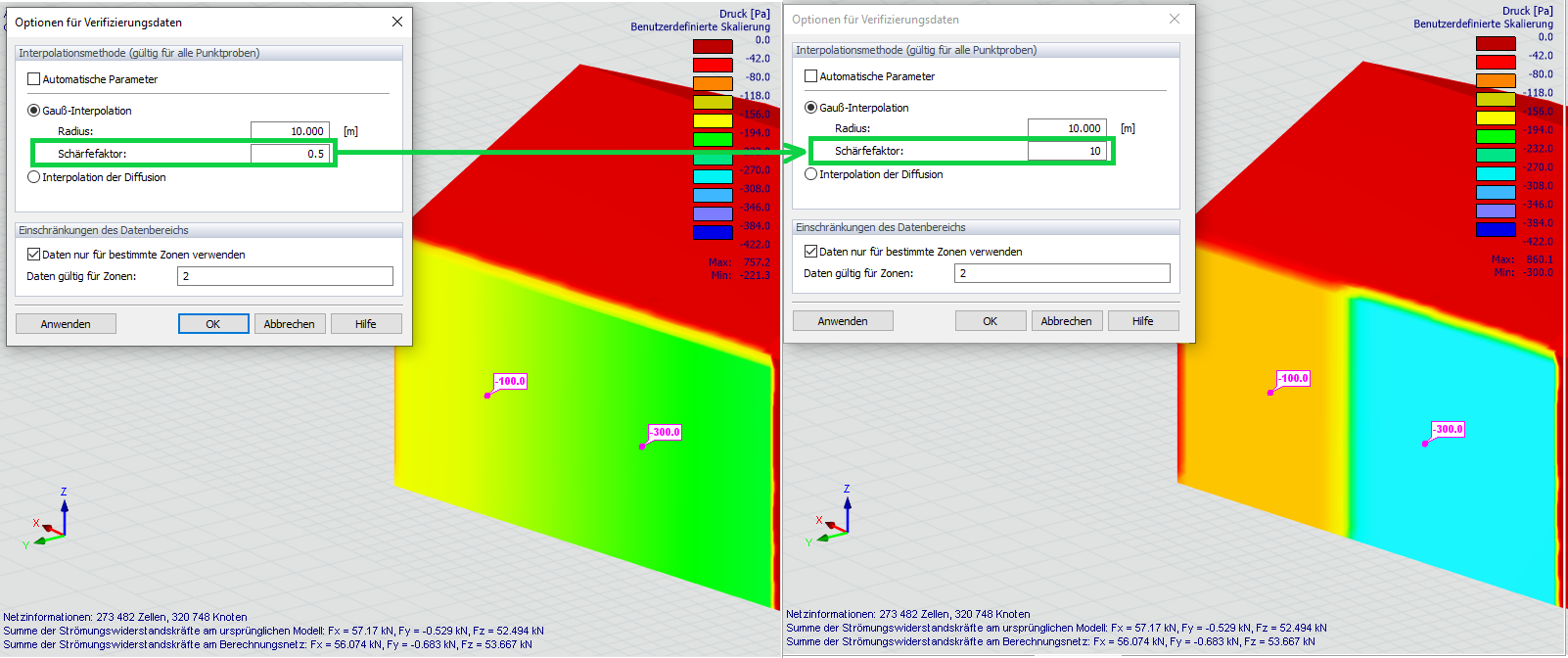Image resolution: width=1568 pixels, height=658 pixels.
Task: Click Netzinformationen text in left view
Action: [125, 617]
